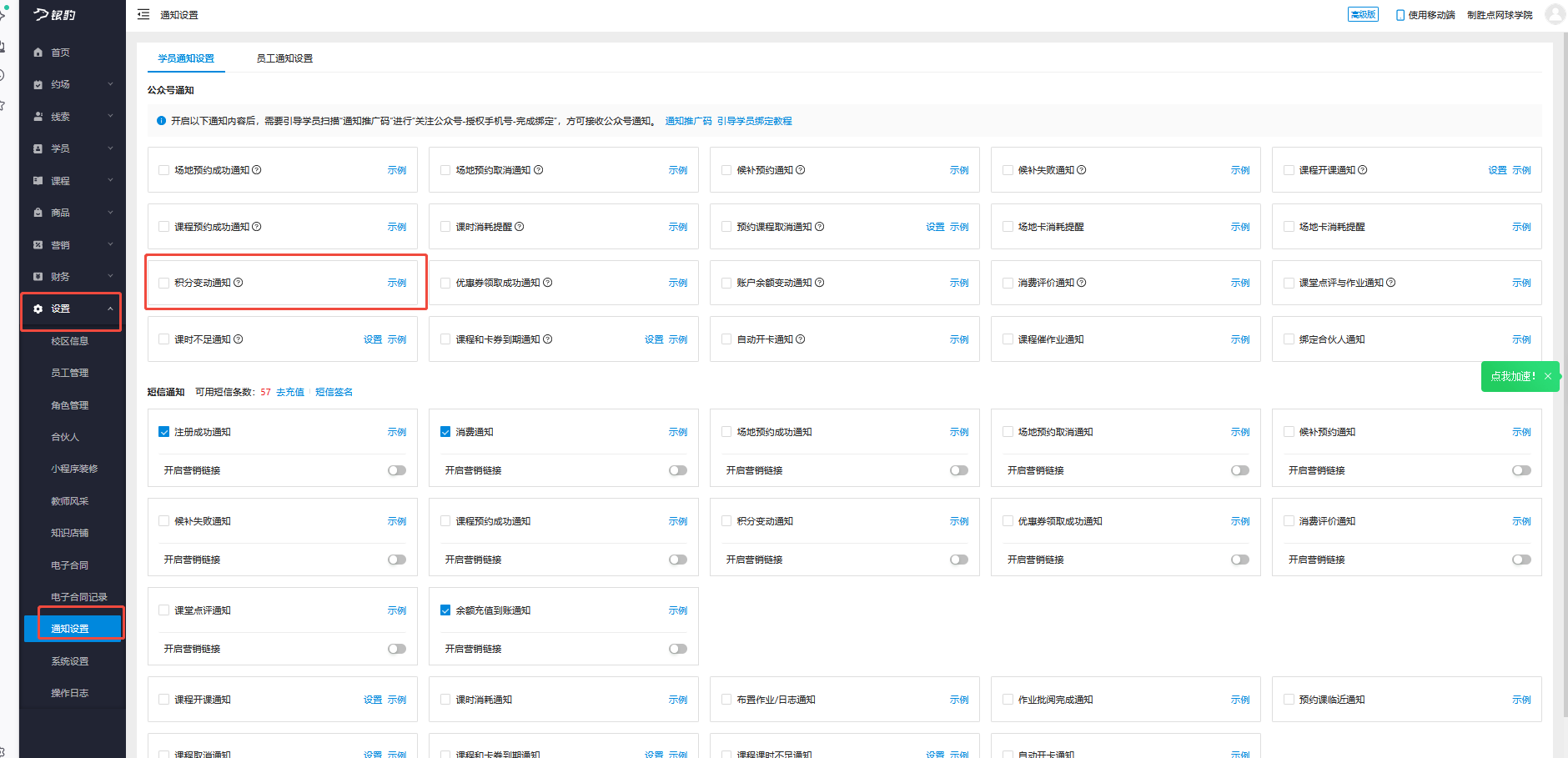This screenshot has height=758, width=1568.
Task: Switch to the 员工通知设置 tab
Action: click(284, 58)
